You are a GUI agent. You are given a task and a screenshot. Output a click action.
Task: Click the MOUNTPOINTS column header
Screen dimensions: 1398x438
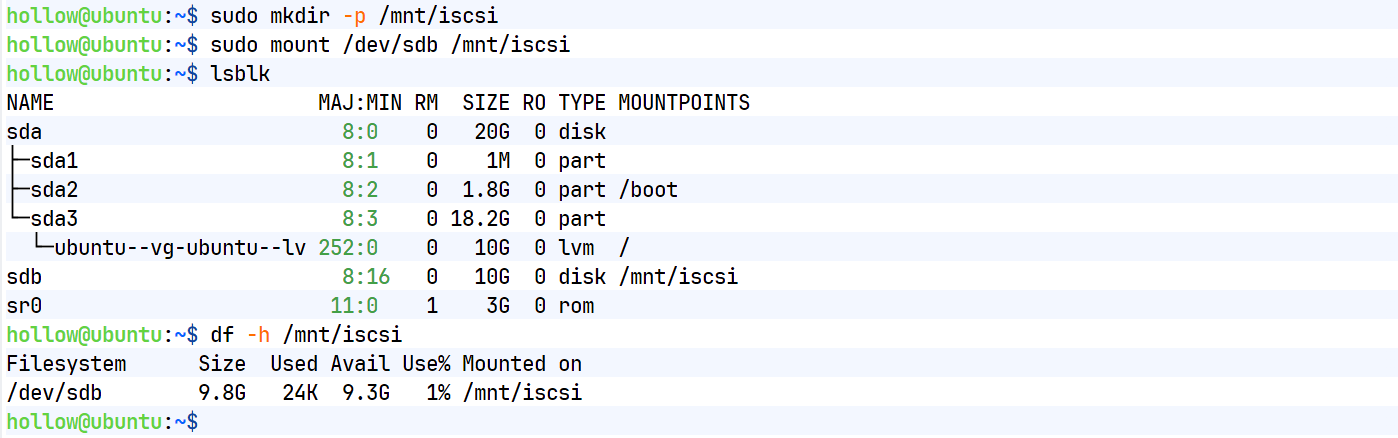coord(684,103)
